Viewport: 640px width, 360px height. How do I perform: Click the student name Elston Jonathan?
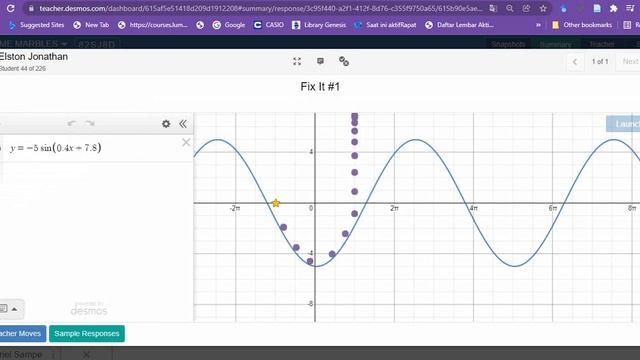pos(34,56)
